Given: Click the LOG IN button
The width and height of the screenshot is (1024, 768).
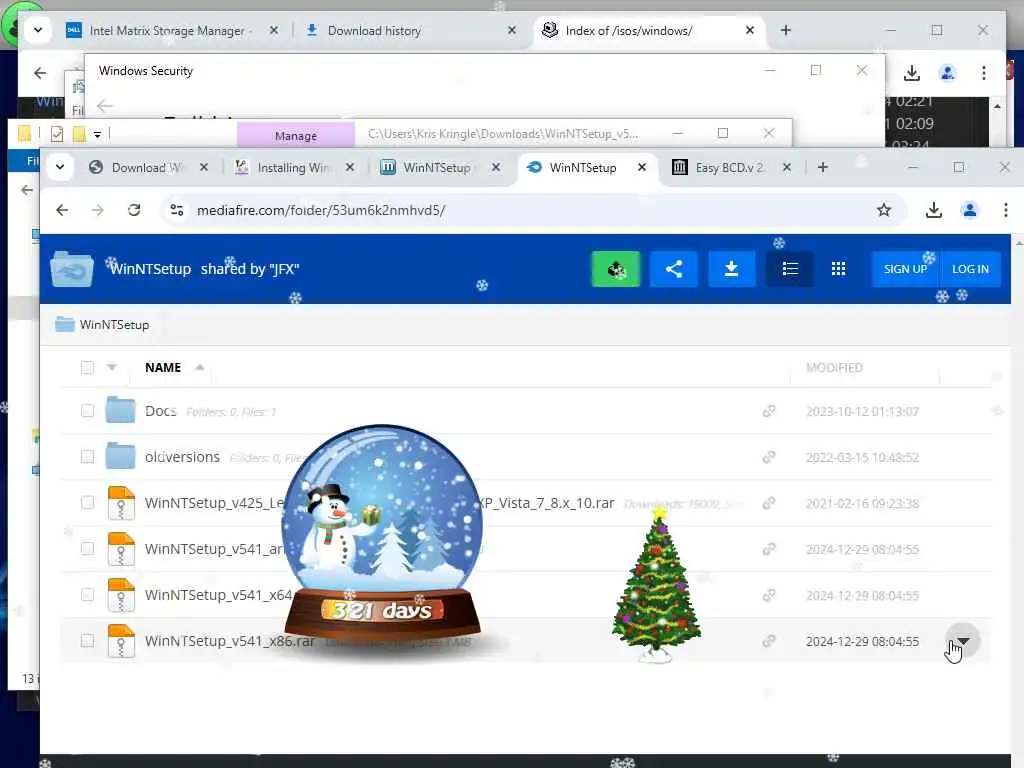Looking at the screenshot, I should click(x=970, y=269).
